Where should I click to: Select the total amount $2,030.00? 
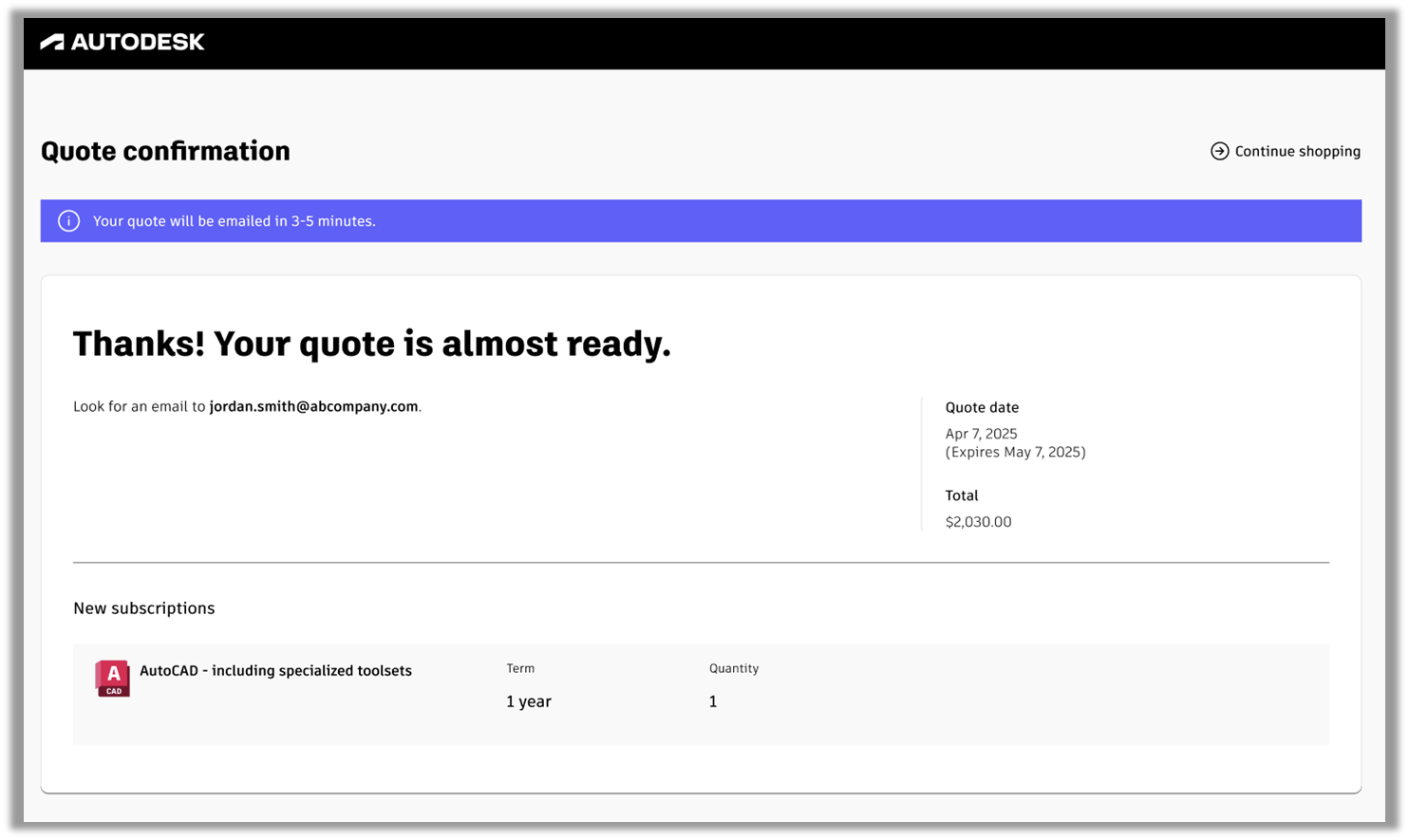(978, 522)
